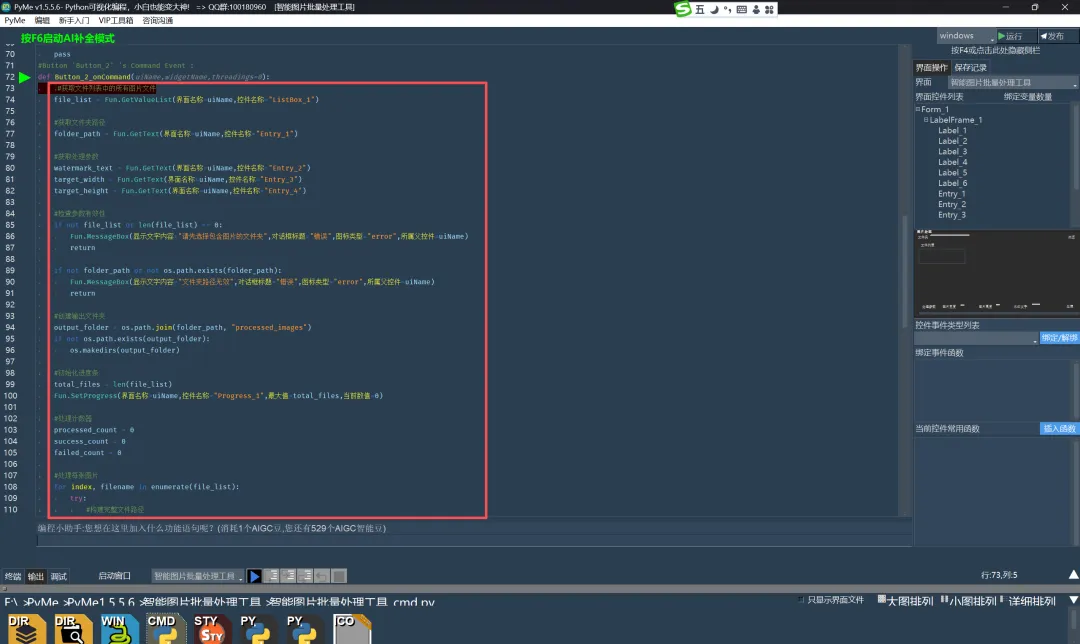Click the PyMe app logo in title bar
The width and height of the screenshot is (1080, 644).
[6, 6]
